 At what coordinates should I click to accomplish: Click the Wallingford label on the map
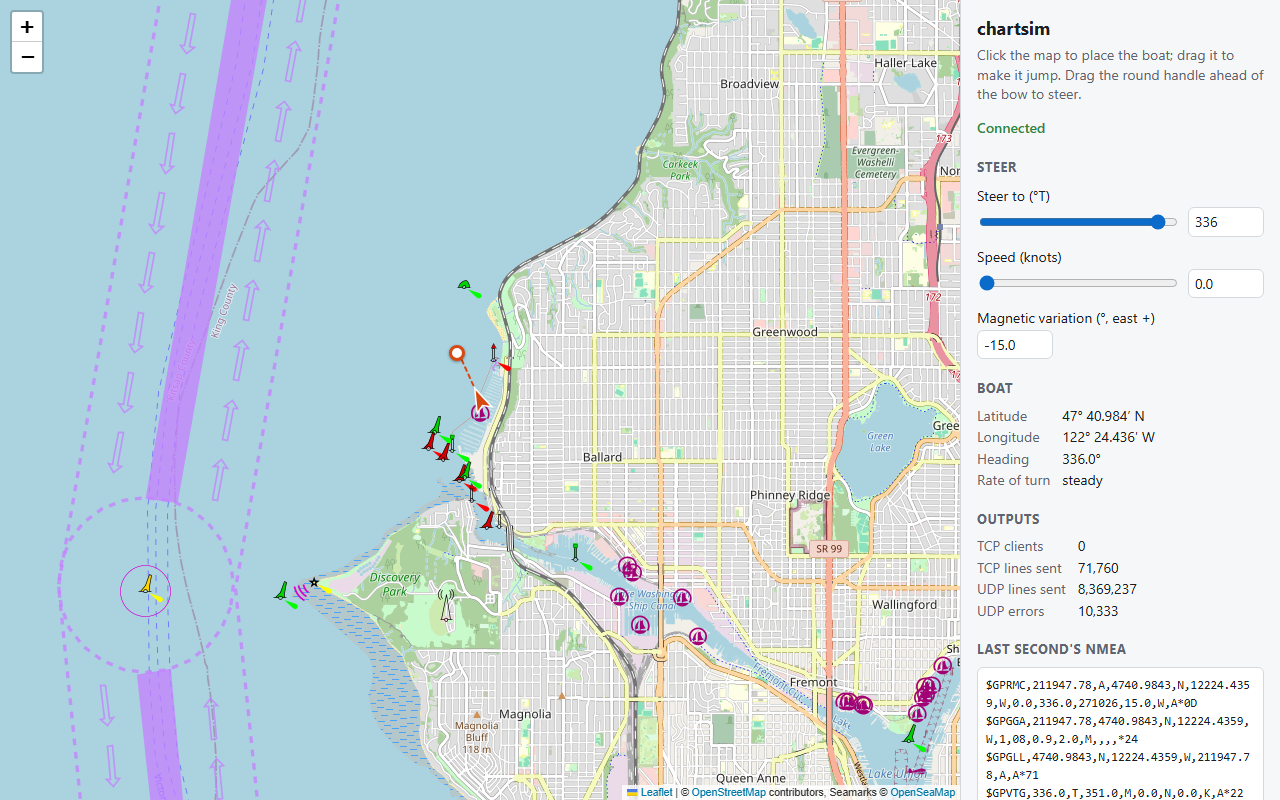pos(903,604)
